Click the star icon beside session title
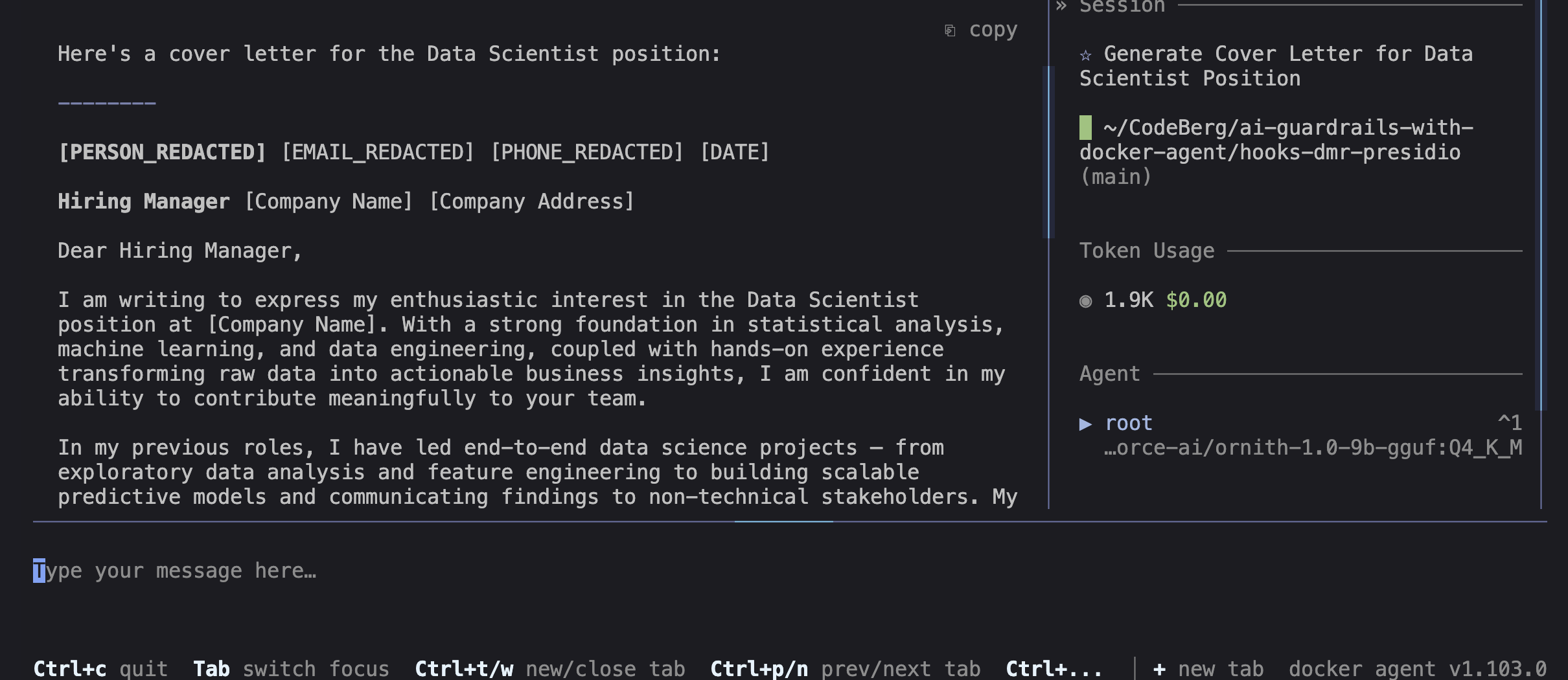This screenshot has height=680, width=1568. (x=1086, y=55)
